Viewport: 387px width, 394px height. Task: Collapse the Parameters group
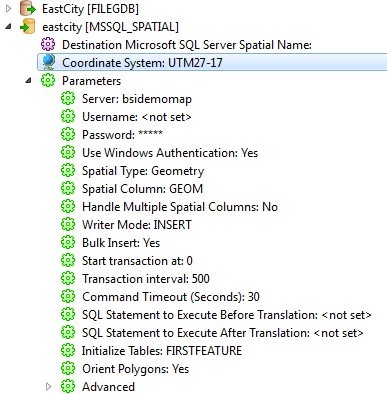(x=29, y=81)
